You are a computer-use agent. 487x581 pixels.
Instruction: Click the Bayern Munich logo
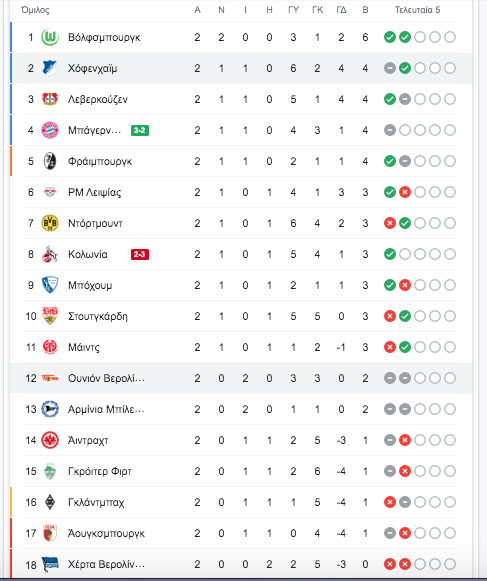coord(50,130)
